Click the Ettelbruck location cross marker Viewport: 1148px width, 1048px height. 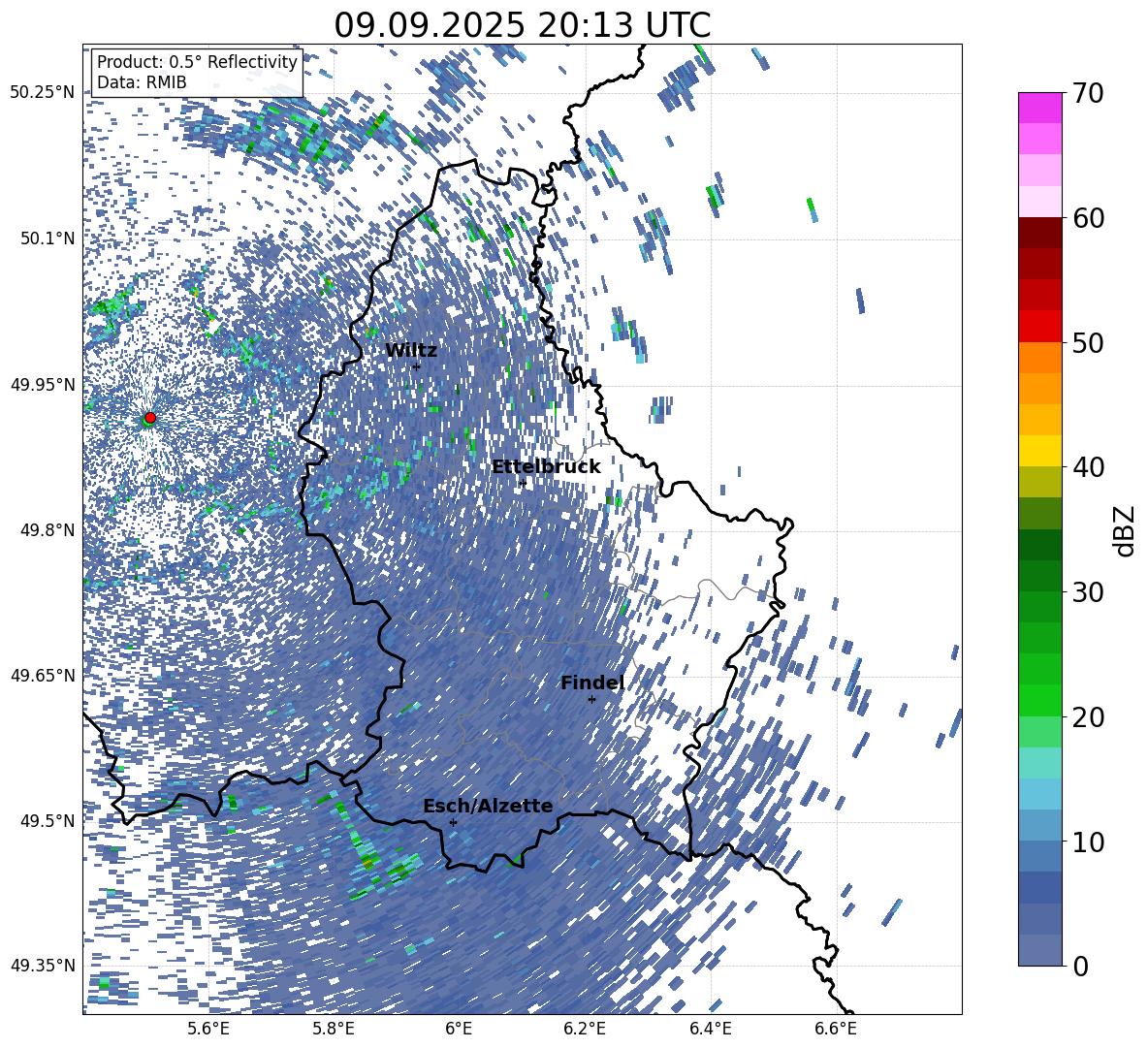(522, 483)
